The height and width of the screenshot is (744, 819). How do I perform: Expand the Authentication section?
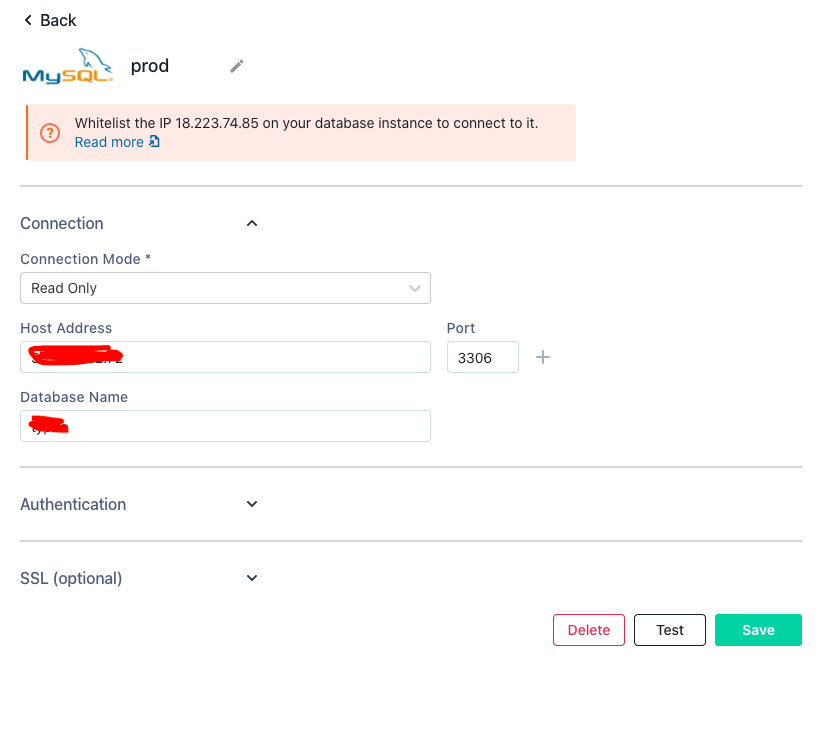point(252,504)
